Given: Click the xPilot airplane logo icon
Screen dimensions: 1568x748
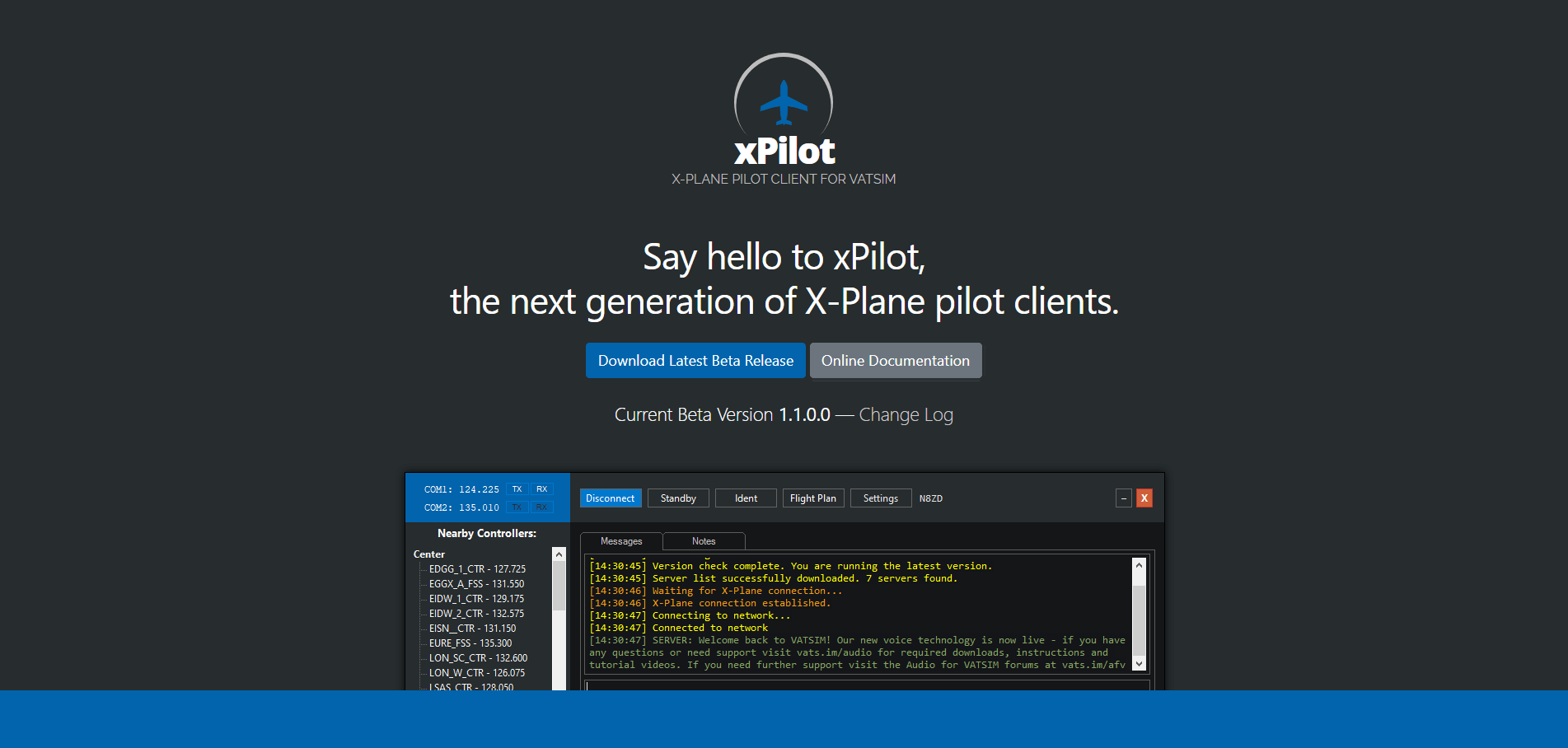Looking at the screenshot, I should 783,102.
